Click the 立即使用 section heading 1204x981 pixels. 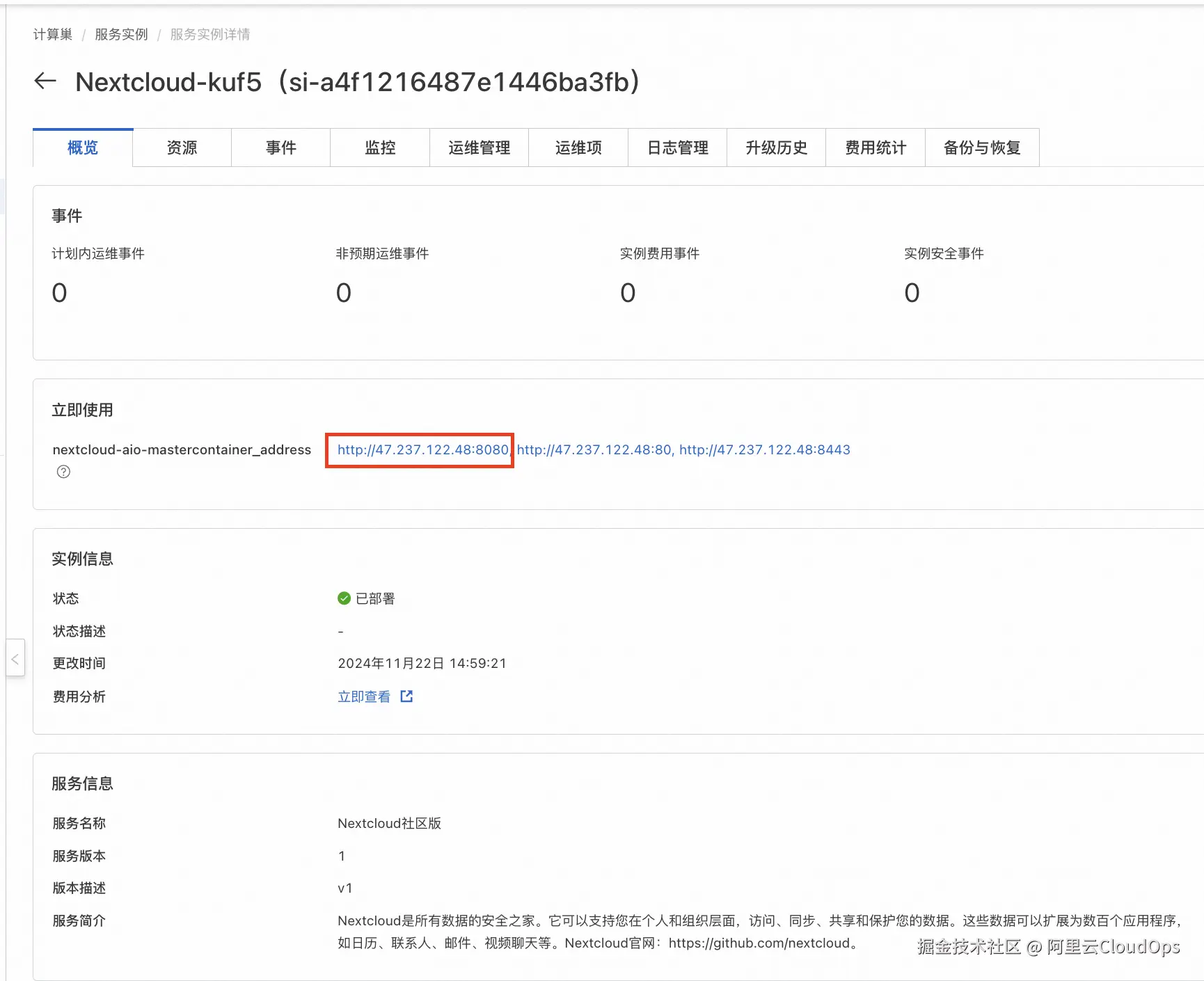point(82,410)
